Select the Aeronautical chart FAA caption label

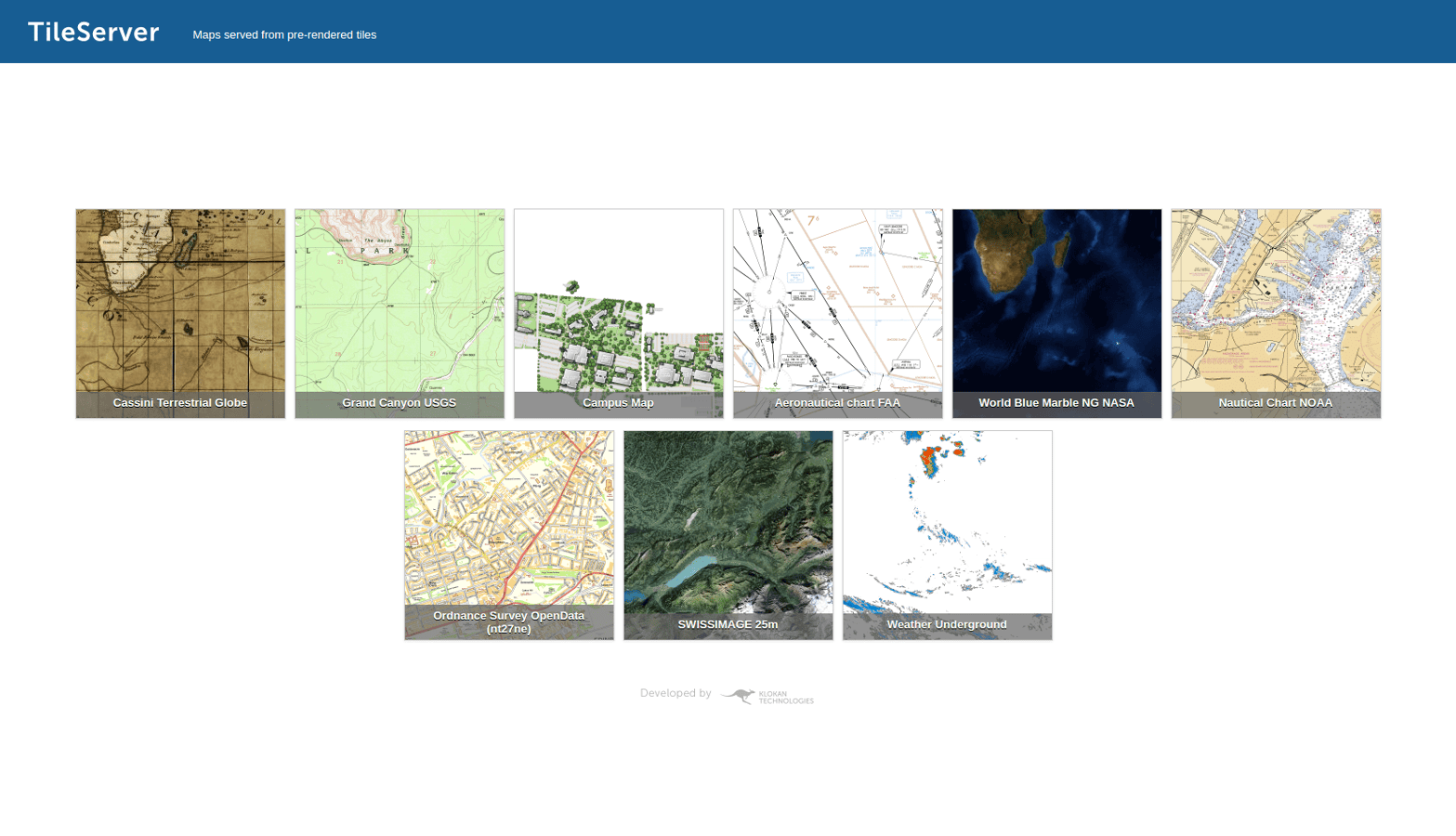(x=837, y=403)
